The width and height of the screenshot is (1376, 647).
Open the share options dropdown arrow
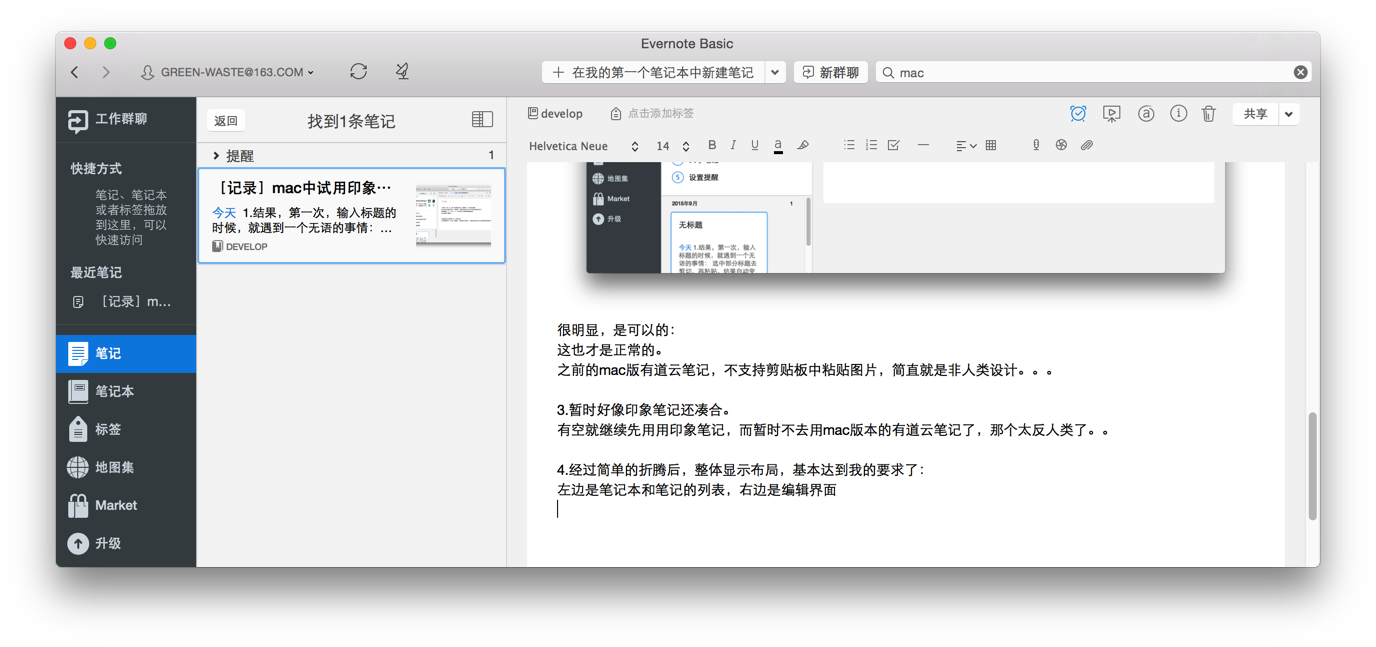[x=1289, y=114]
